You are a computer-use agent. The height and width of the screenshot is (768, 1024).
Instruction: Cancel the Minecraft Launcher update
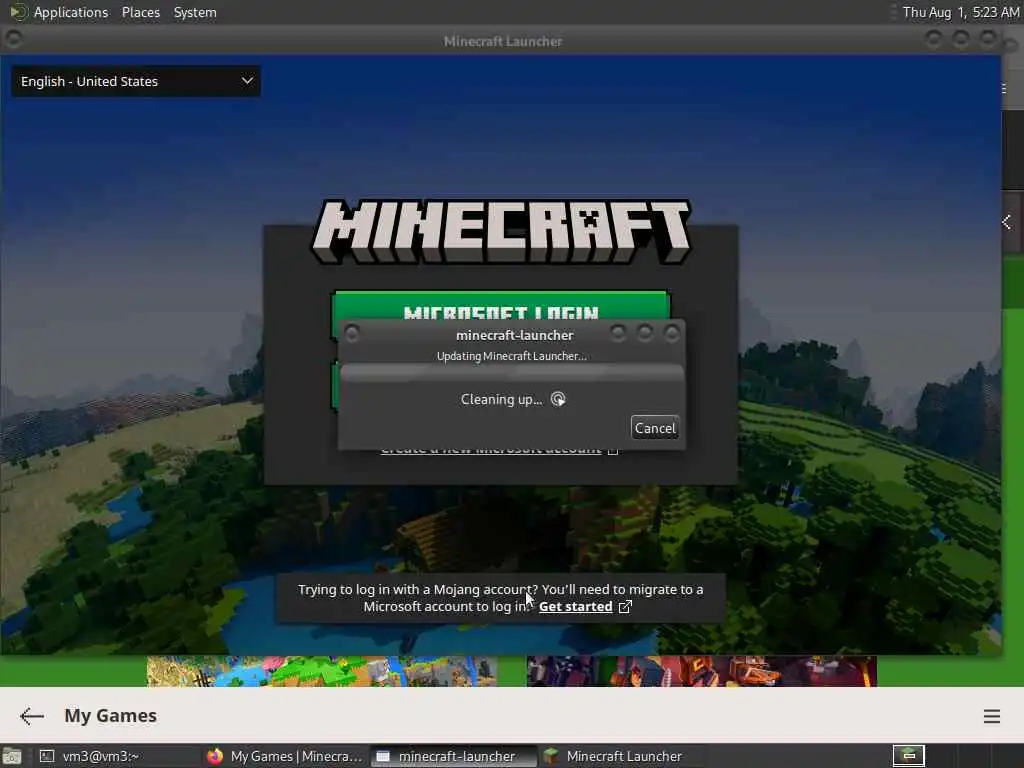click(655, 428)
